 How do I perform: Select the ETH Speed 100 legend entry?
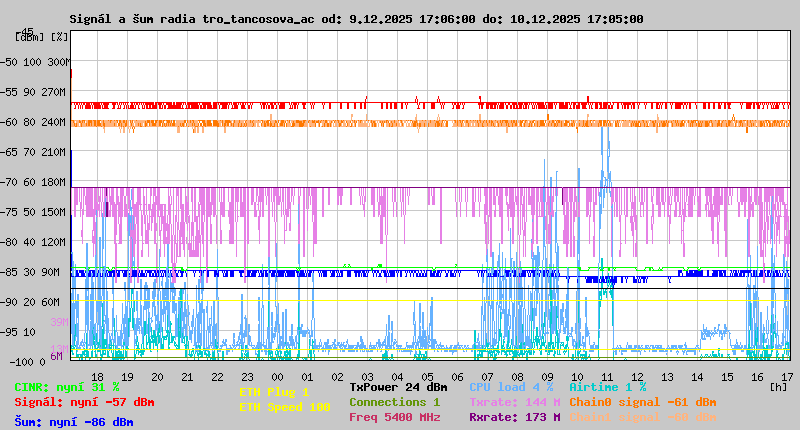[x=284, y=407]
